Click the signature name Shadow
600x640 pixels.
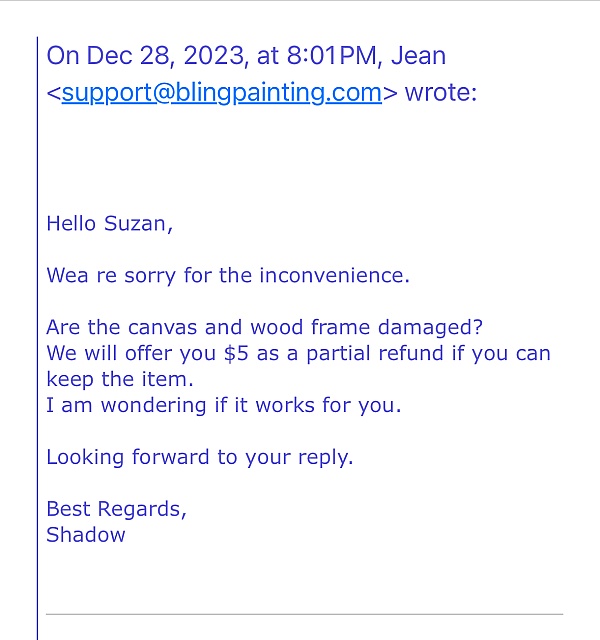point(86,535)
